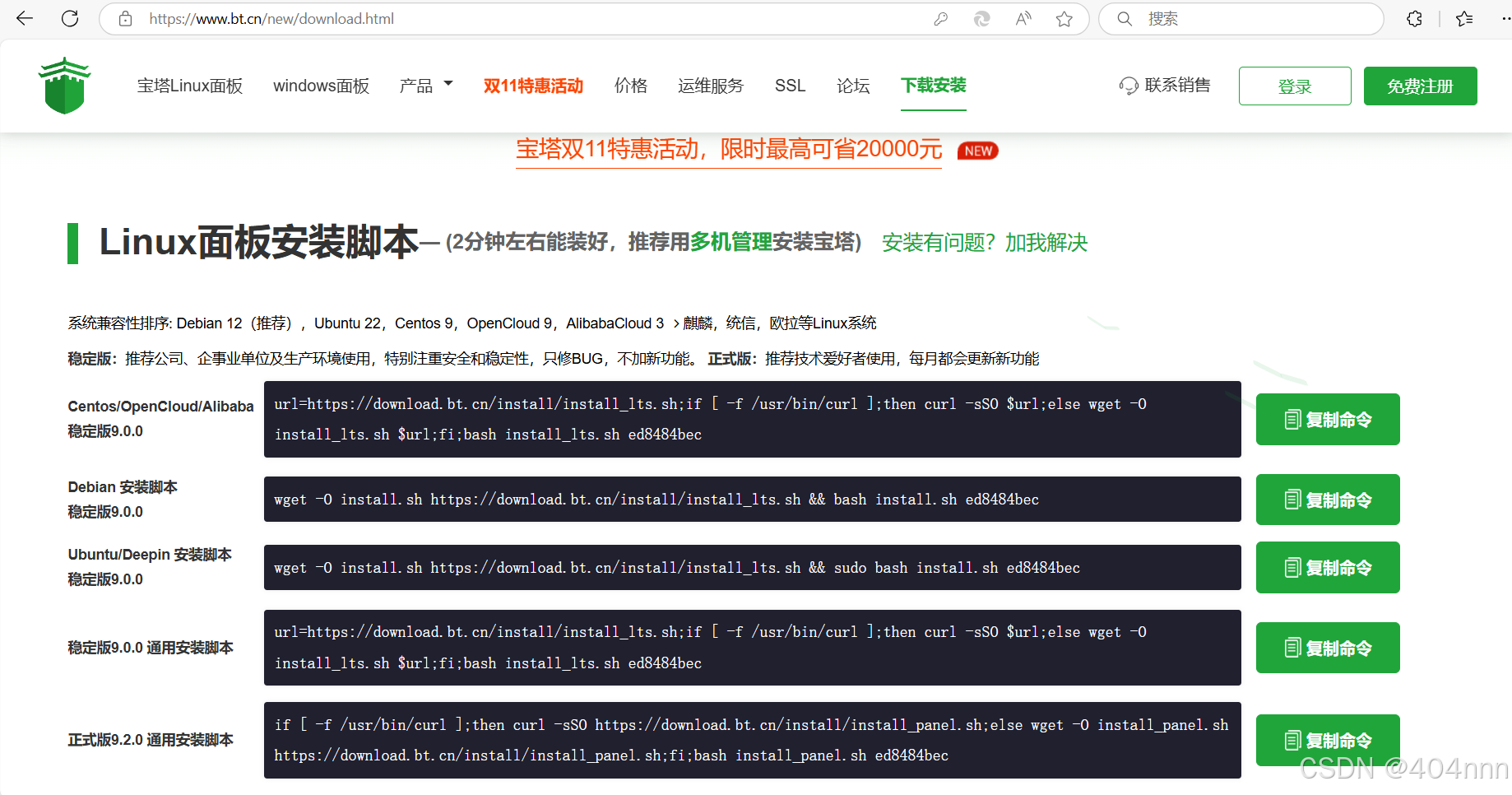Viewport: 1512px width, 795px height.
Task: Click the Debian wget command code box
Action: [x=753, y=500]
